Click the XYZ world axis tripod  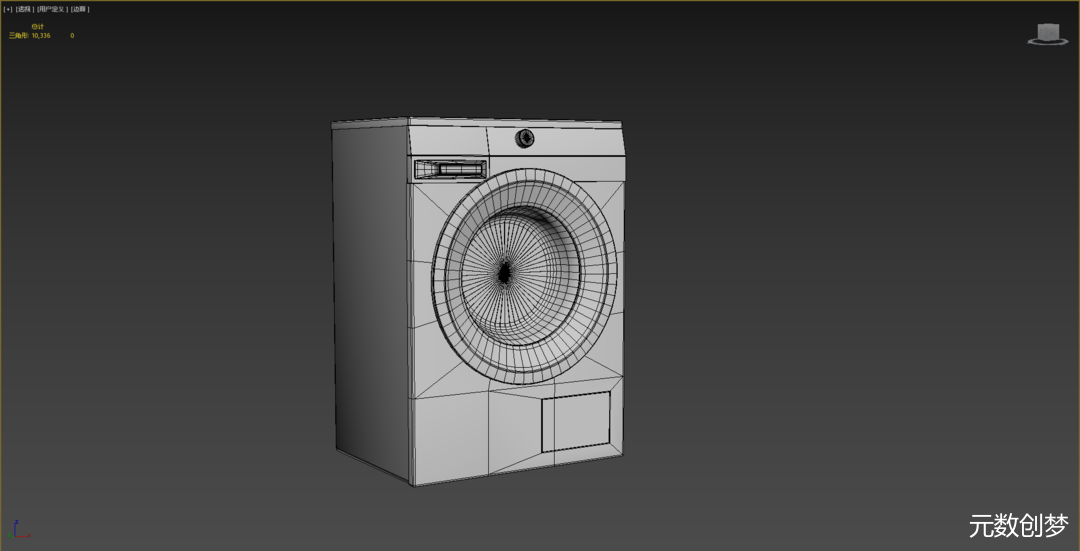point(19,530)
